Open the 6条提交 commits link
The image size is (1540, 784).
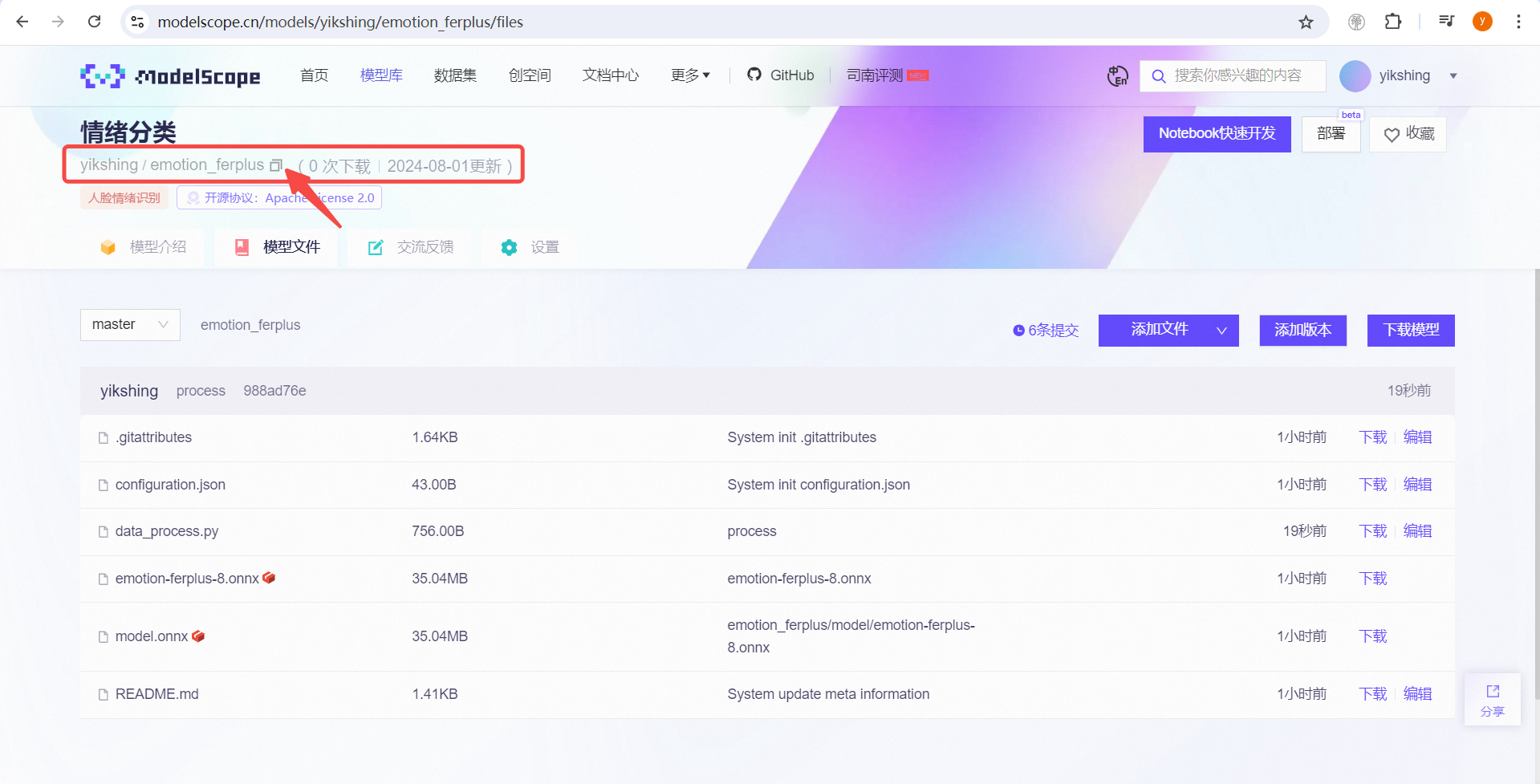(x=1046, y=331)
